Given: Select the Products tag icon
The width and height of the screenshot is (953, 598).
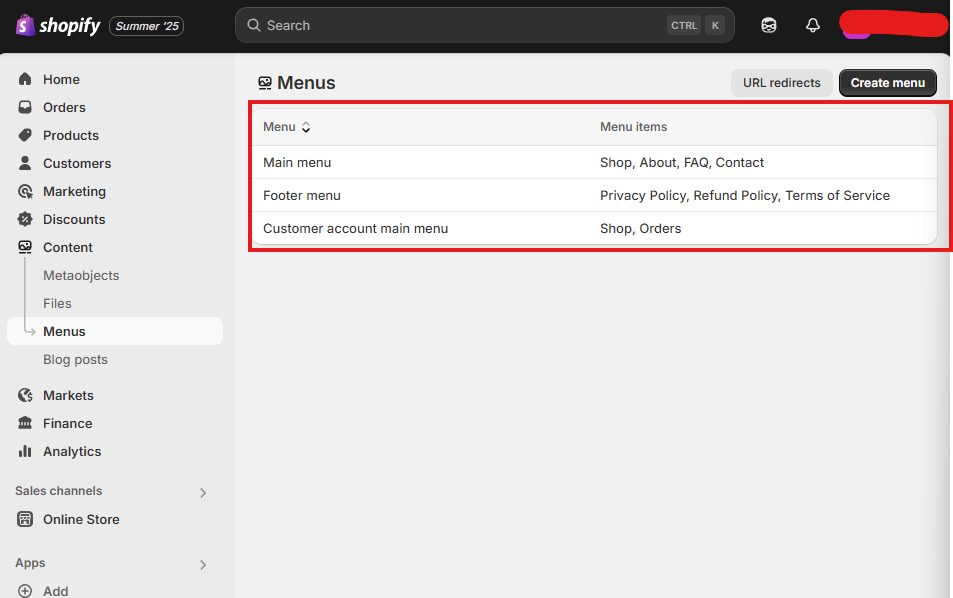Looking at the screenshot, I should [x=25, y=135].
